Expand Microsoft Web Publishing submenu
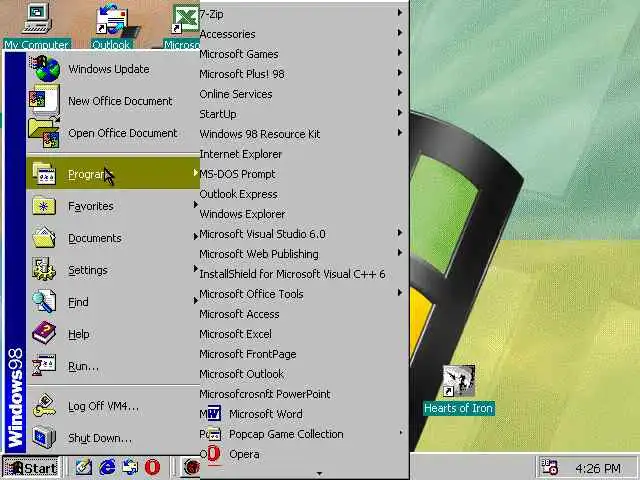 304,254
